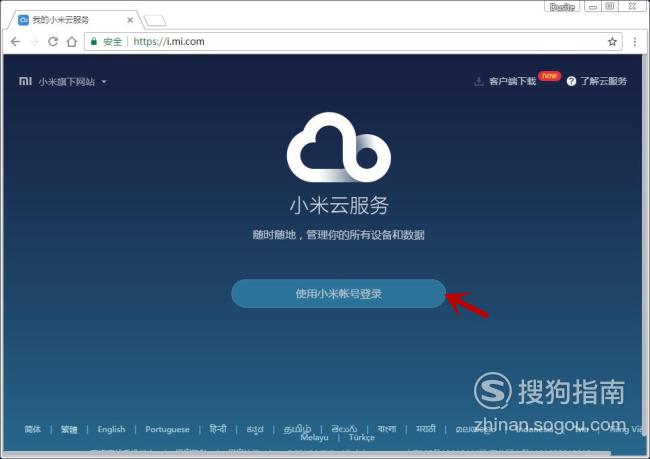Click the green secure padlock icon
650x459 pixels.
pos(94,41)
